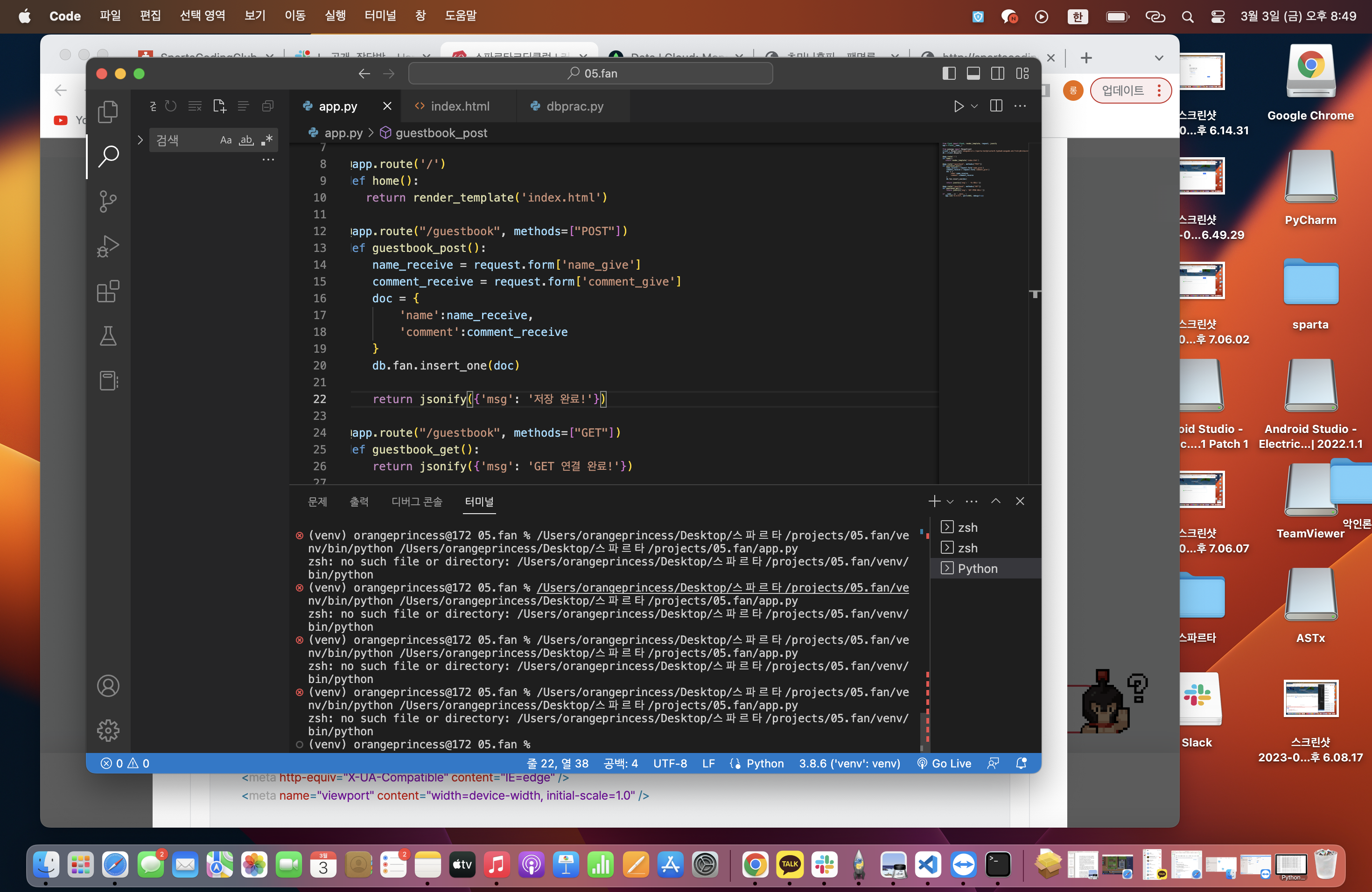Open Visual Studio Code from the Dock

coord(928,864)
